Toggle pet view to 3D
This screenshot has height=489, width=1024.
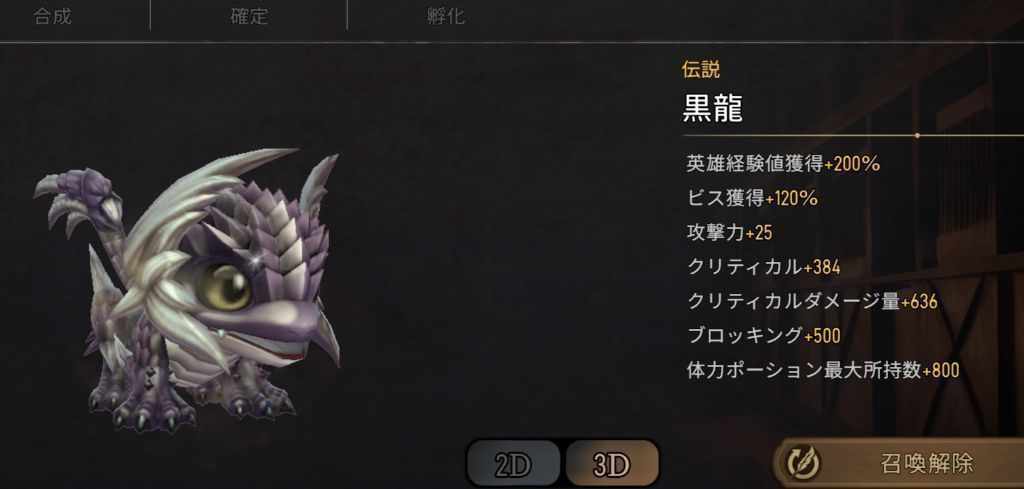(x=612, y=464)
